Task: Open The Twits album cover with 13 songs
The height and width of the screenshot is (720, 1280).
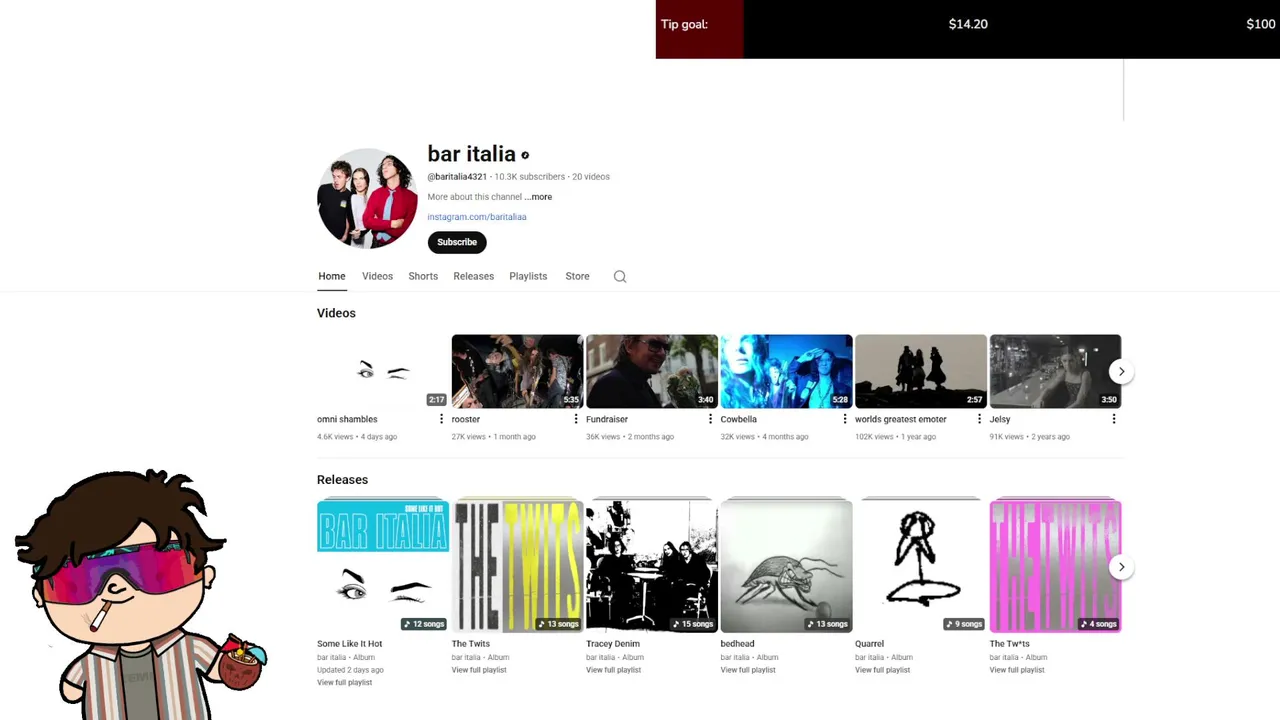Action: tap(517, 566)
